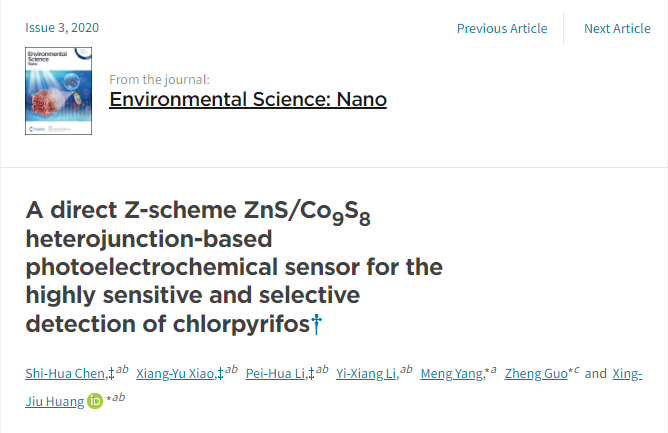Click the Pei-Hua Li author name
Image resolution: width=668 pixels, height=433 pixels.
[276, 373]
